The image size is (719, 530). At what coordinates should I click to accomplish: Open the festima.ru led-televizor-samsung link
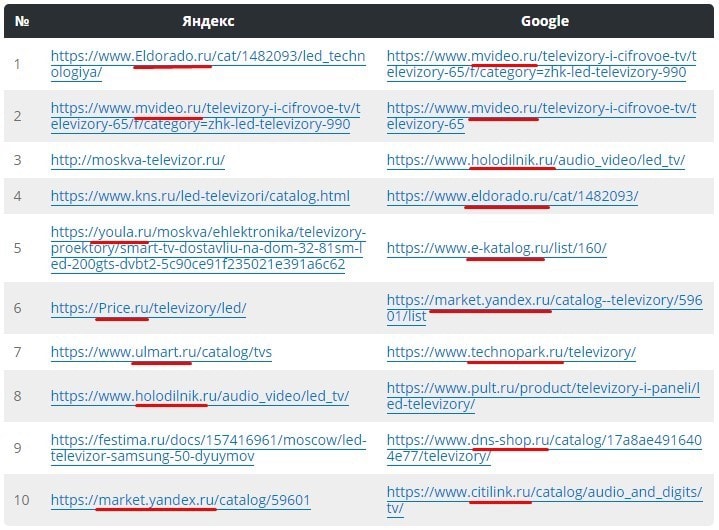[x=208, y=448]
